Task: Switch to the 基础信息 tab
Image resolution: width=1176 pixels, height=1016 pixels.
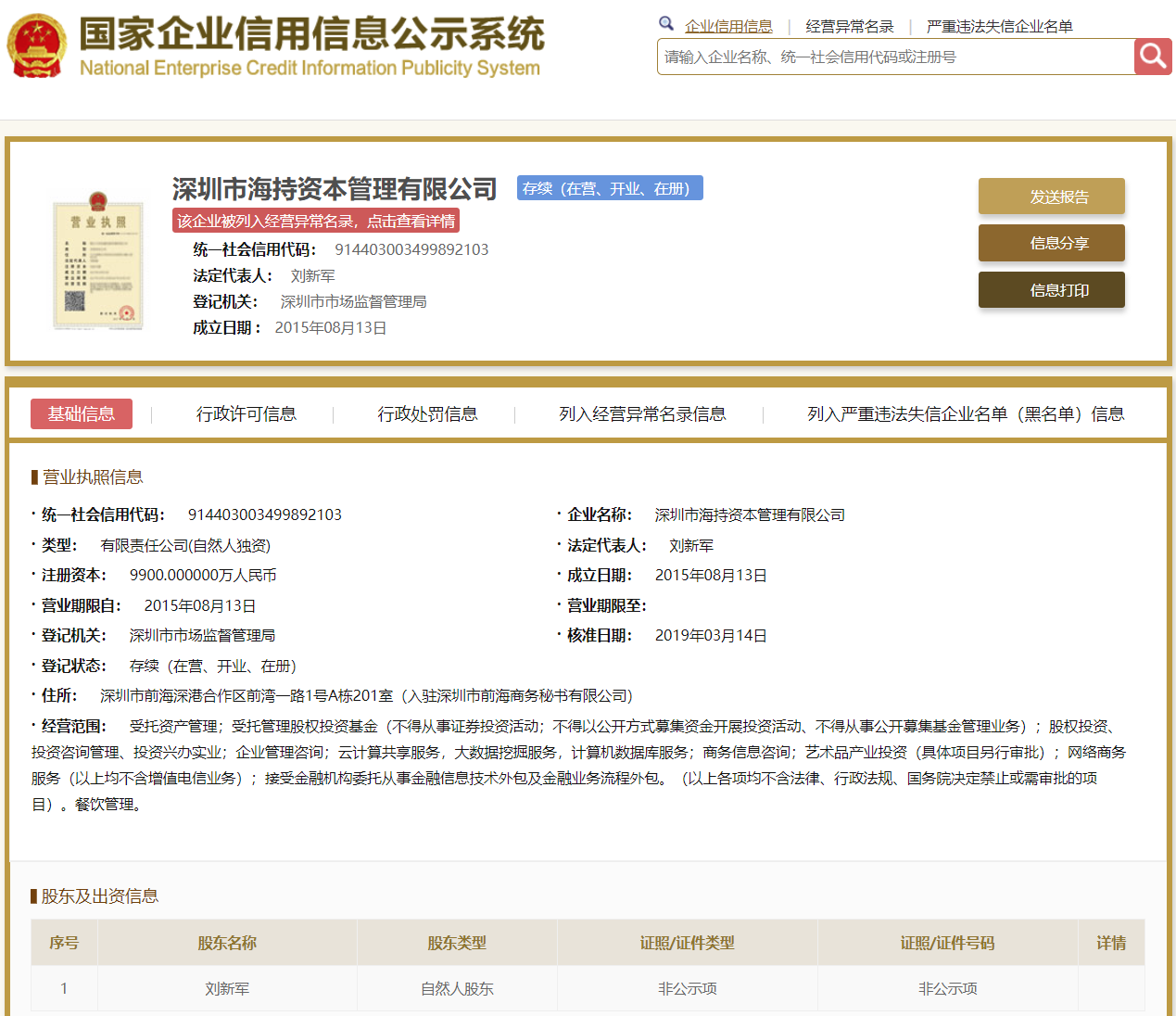Action: tap(82, 413)
